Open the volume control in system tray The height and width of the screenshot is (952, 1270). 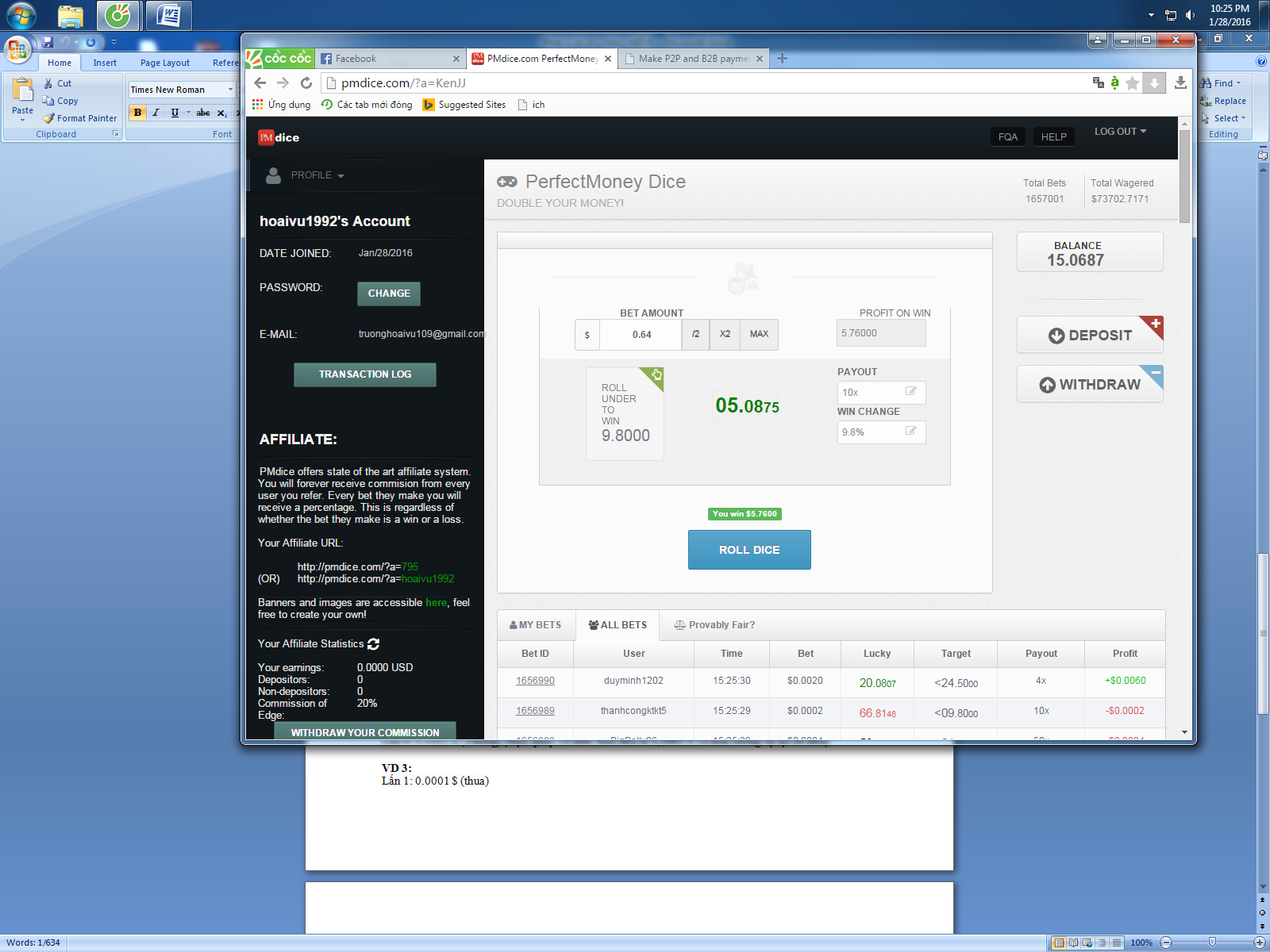click(x=1190, y=15)
